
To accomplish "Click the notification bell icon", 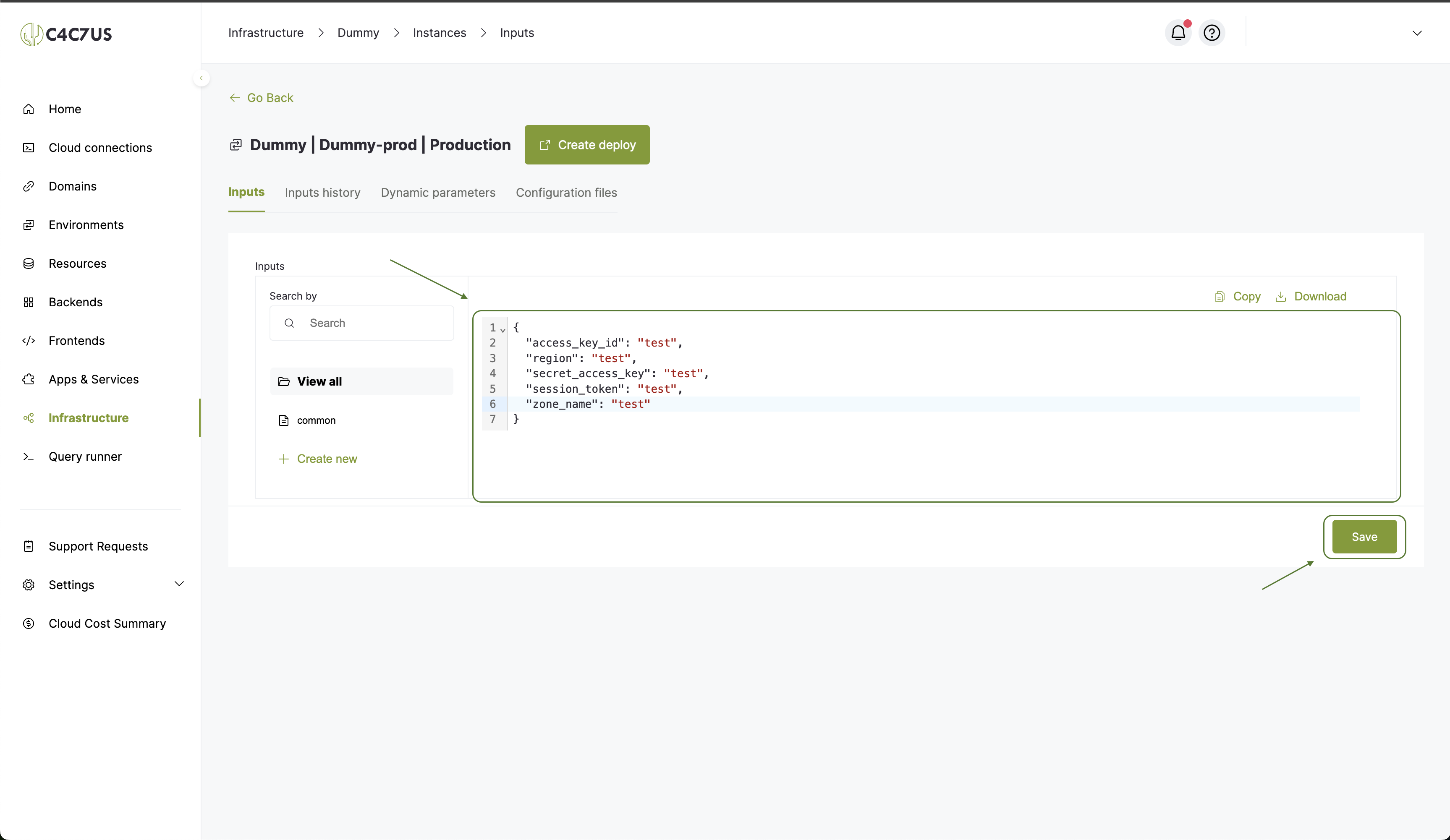I will click(1178, 33).
